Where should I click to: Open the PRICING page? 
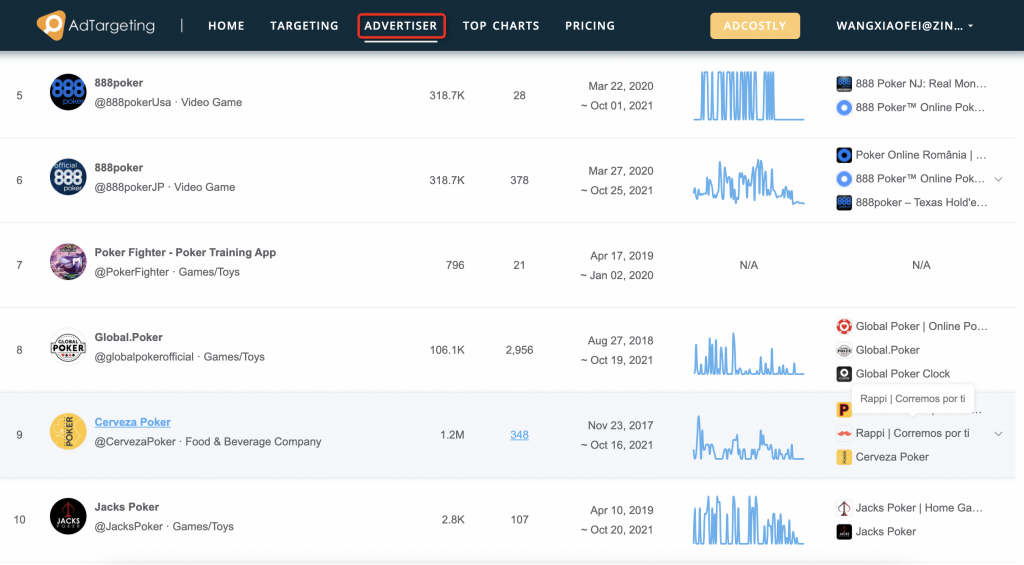click(590, 25)
